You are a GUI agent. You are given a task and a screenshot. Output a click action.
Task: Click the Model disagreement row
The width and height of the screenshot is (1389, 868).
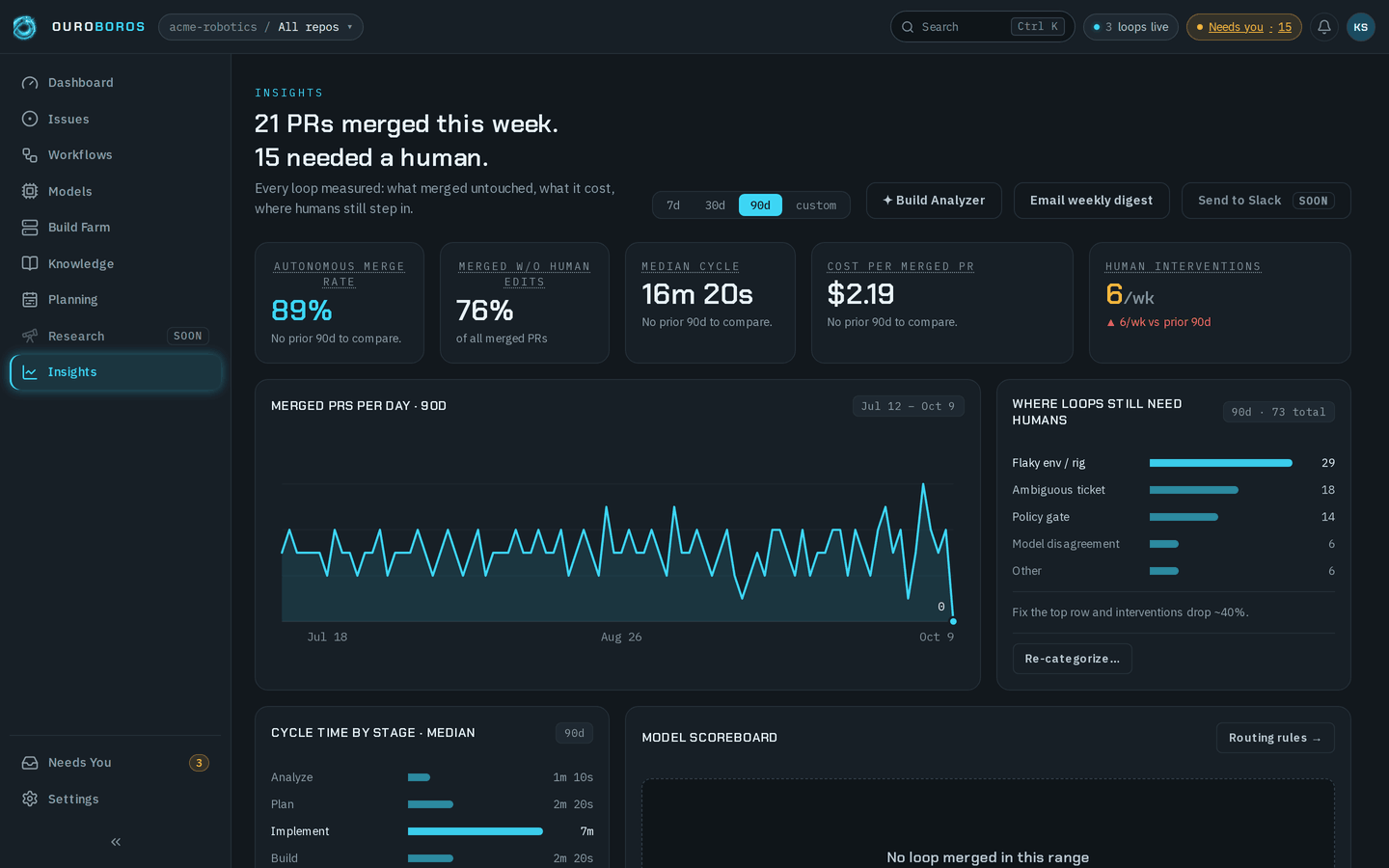(1173, 544)
